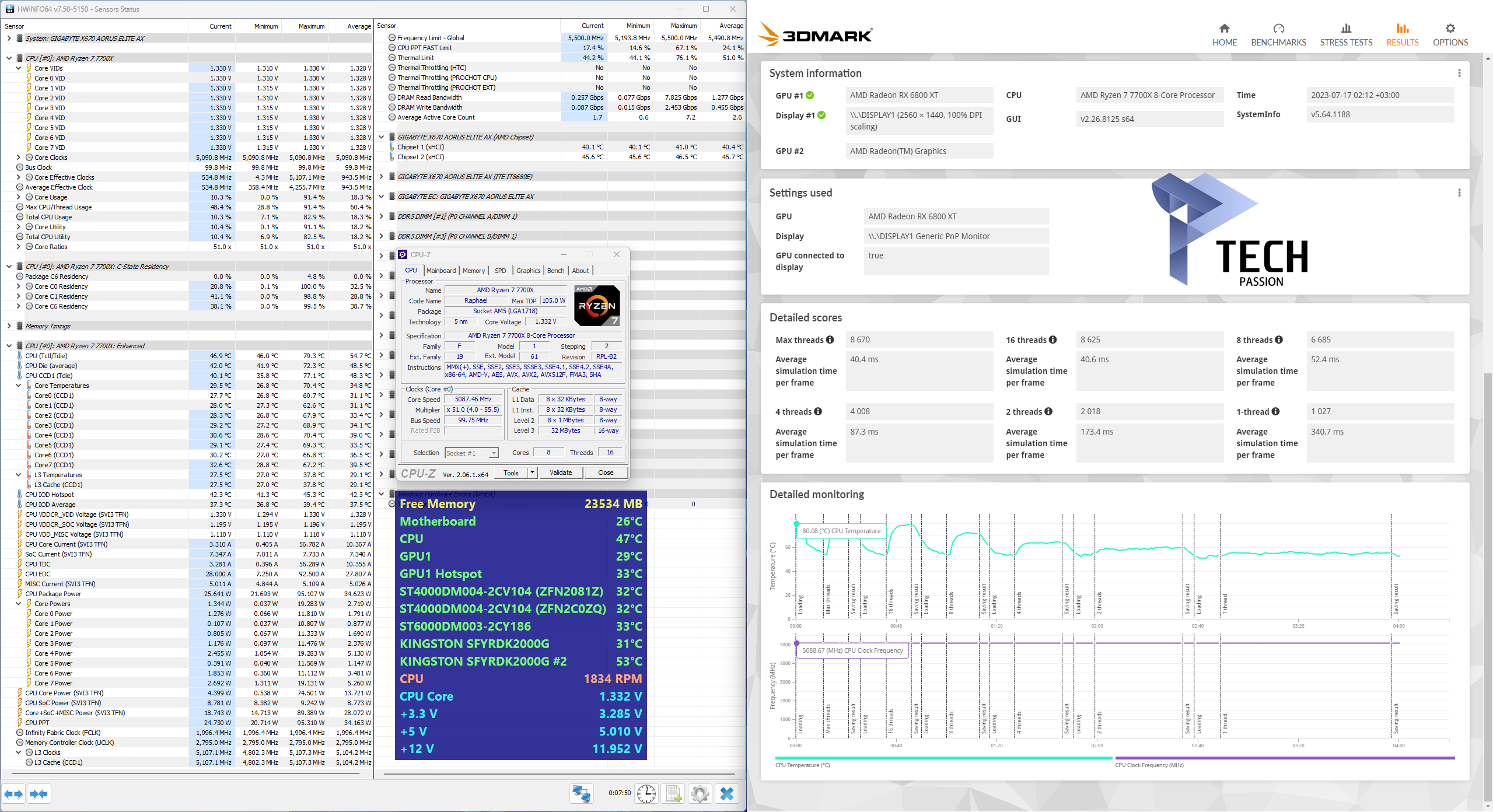
Task: Open the CPU-Z Socket #1 selection dropdown
Action: pyautogui.click(x=494, y=453)
